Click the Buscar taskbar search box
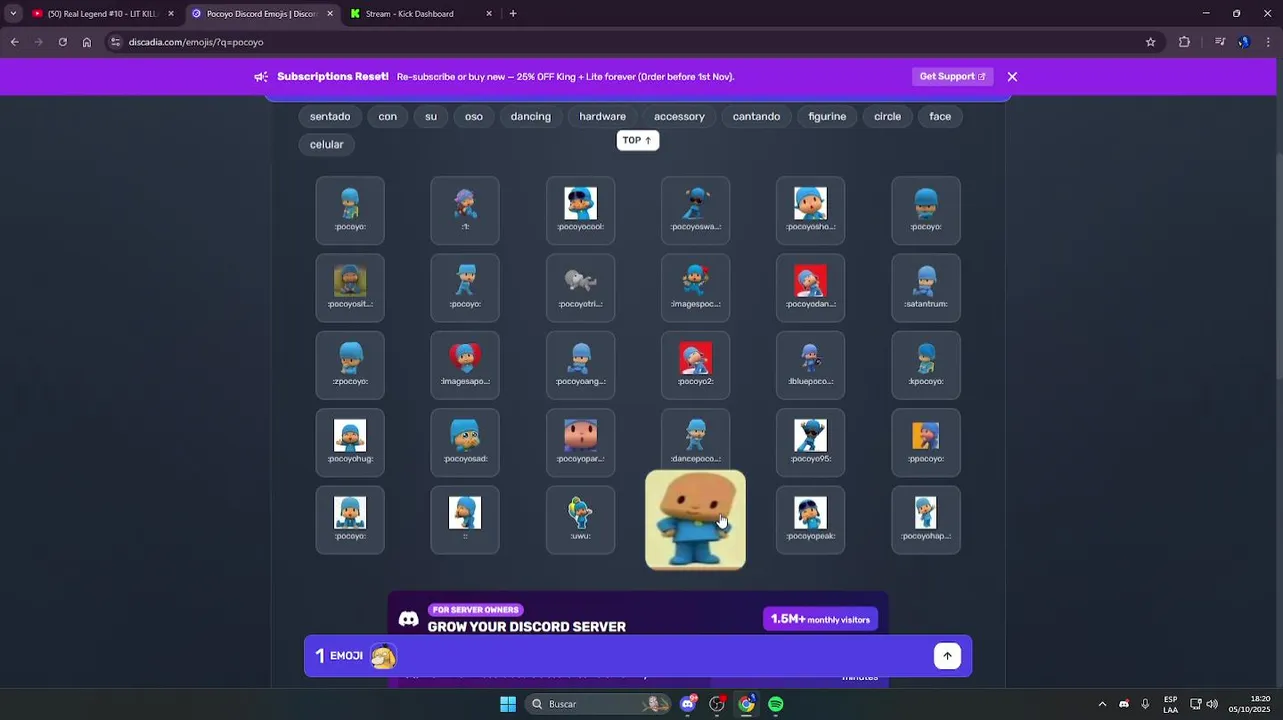This screenshot has width=1283, height=720. pos(598,704)
